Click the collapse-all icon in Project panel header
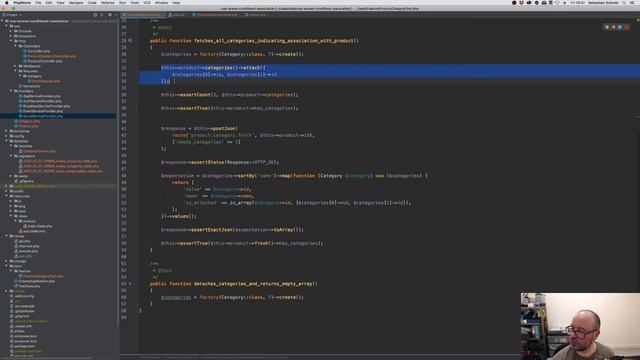The height and width of the screenshot is (360, 640). (102, 15)
